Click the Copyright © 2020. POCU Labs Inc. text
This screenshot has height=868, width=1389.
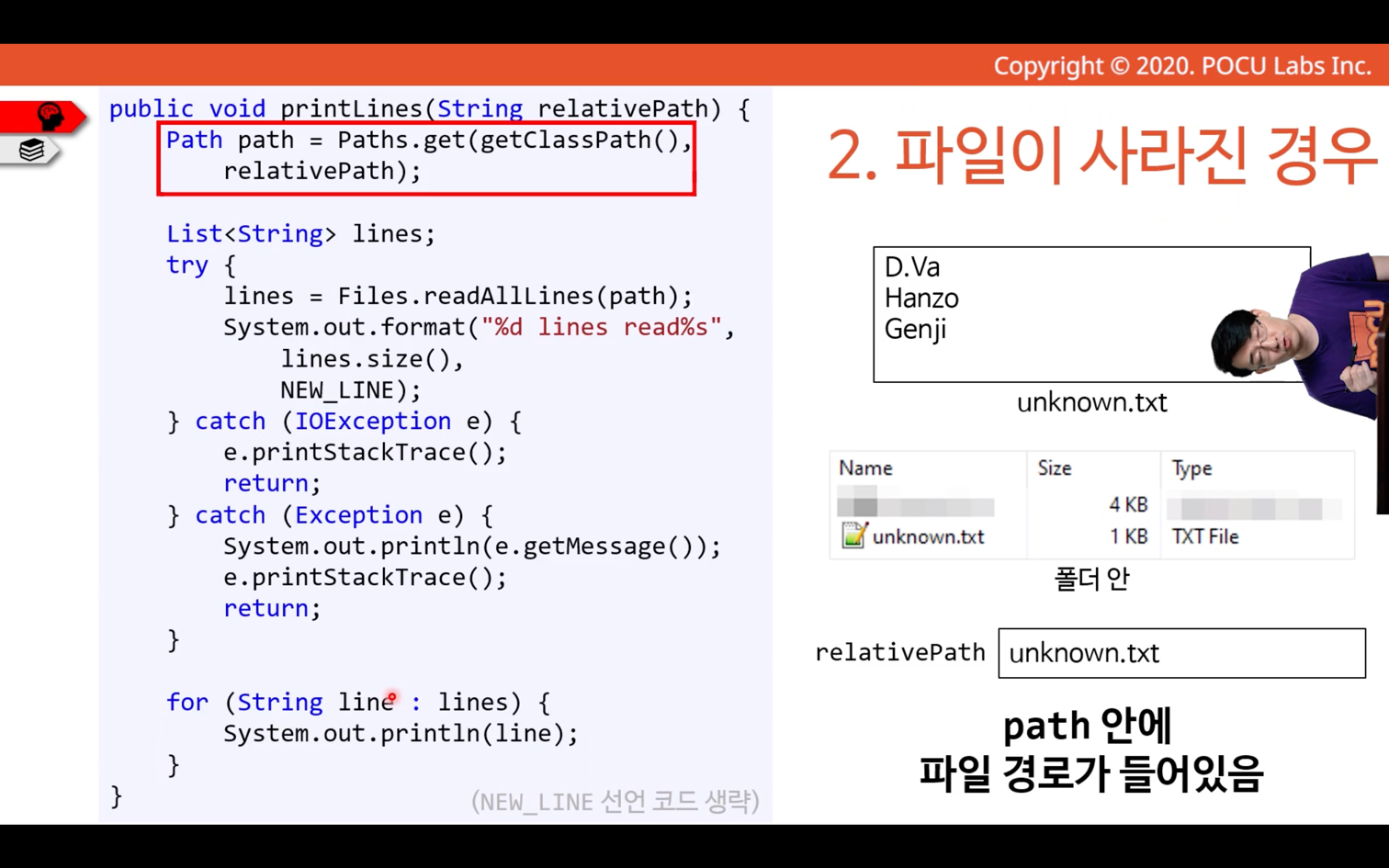click(1182, 66)
